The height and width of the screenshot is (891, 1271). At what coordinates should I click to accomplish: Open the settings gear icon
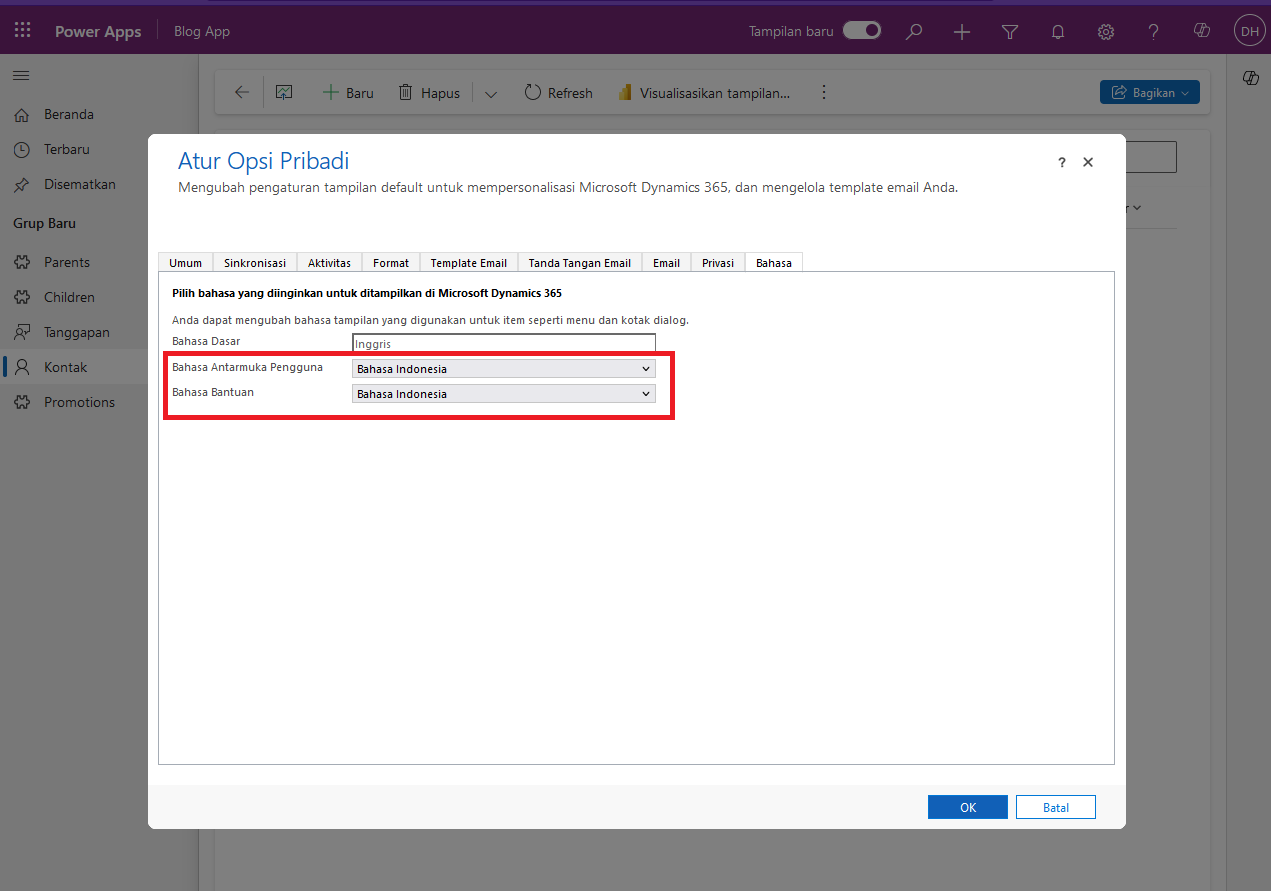pos(1106,32)
